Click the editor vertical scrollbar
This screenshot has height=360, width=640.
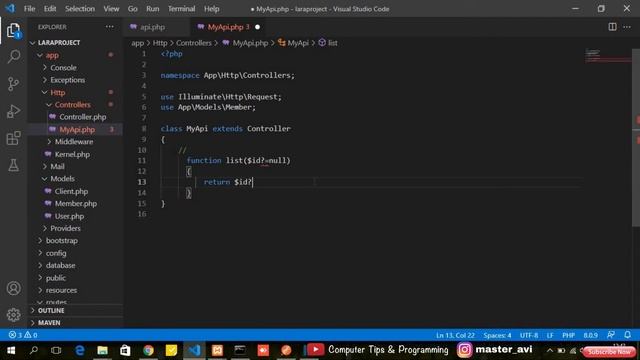click(636, 137)
